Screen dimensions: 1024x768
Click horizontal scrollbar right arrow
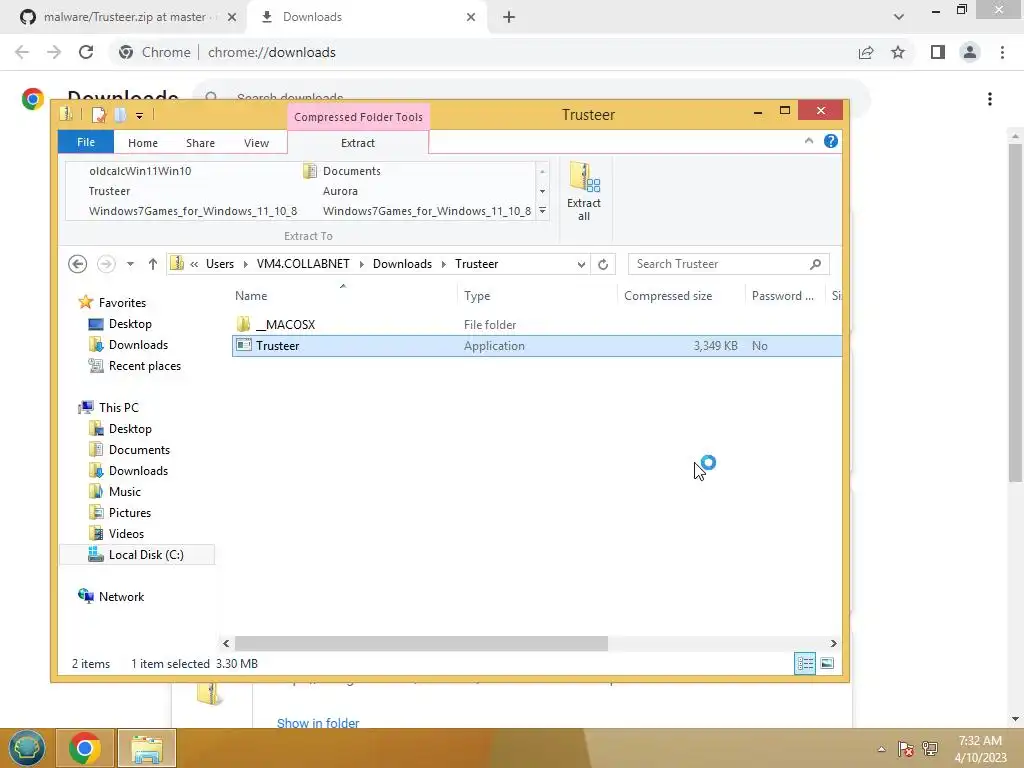(833, 643)
